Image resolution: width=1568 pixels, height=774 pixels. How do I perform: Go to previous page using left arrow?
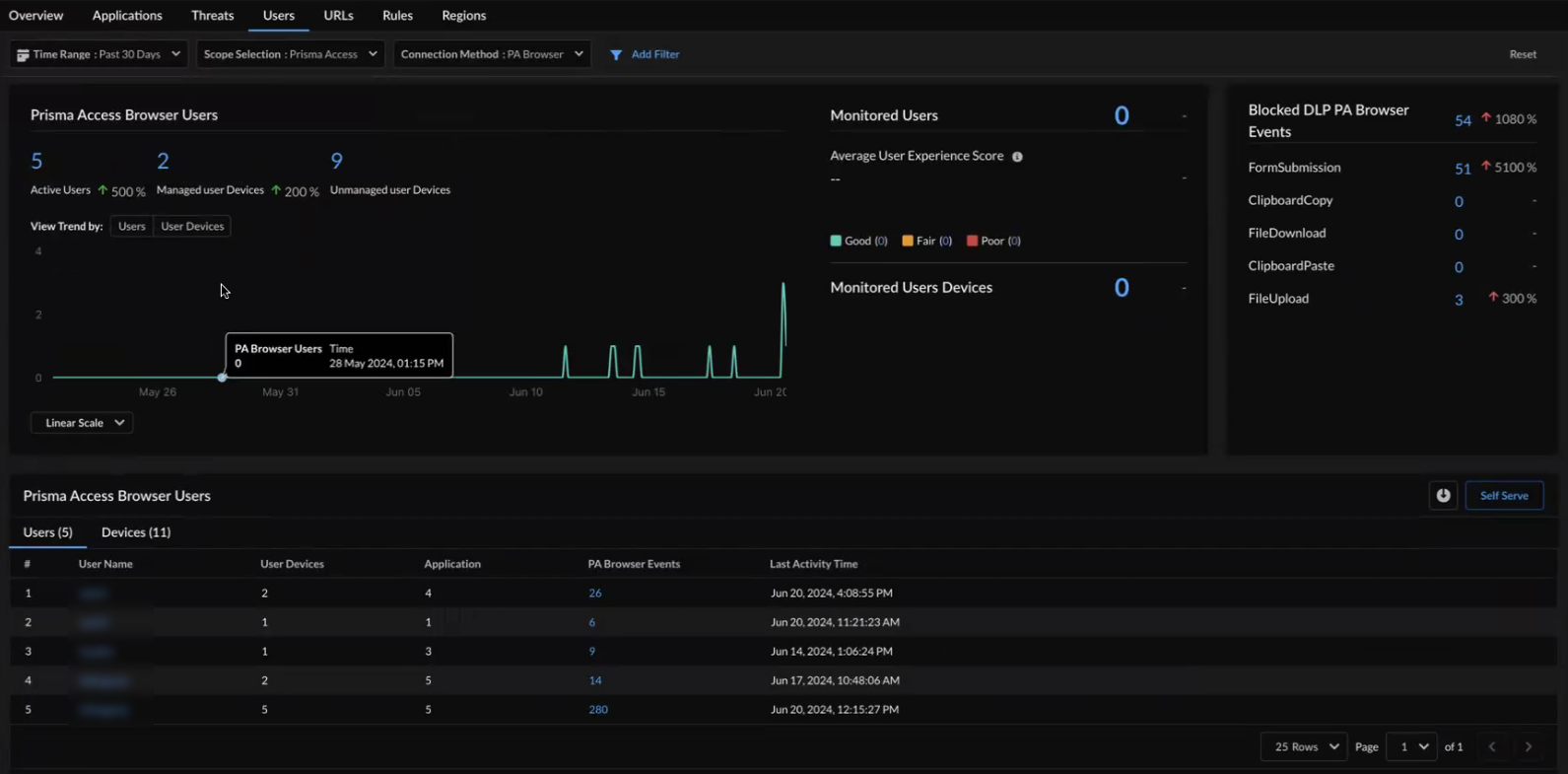1492,747
